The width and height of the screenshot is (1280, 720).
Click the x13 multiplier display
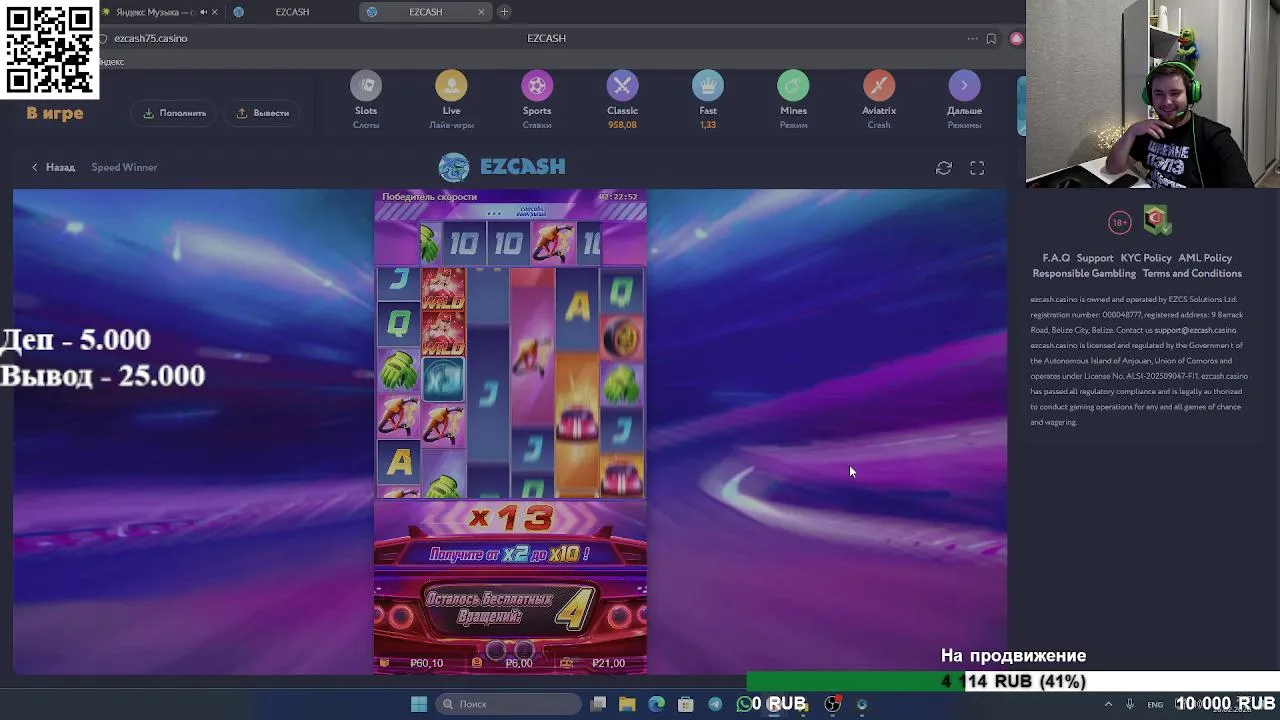point(510,518)
